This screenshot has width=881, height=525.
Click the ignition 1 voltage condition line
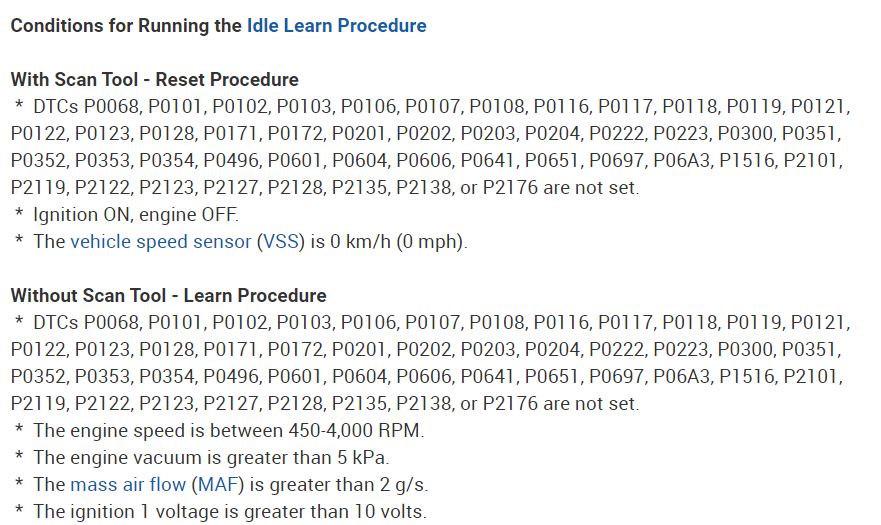point(230,511)
